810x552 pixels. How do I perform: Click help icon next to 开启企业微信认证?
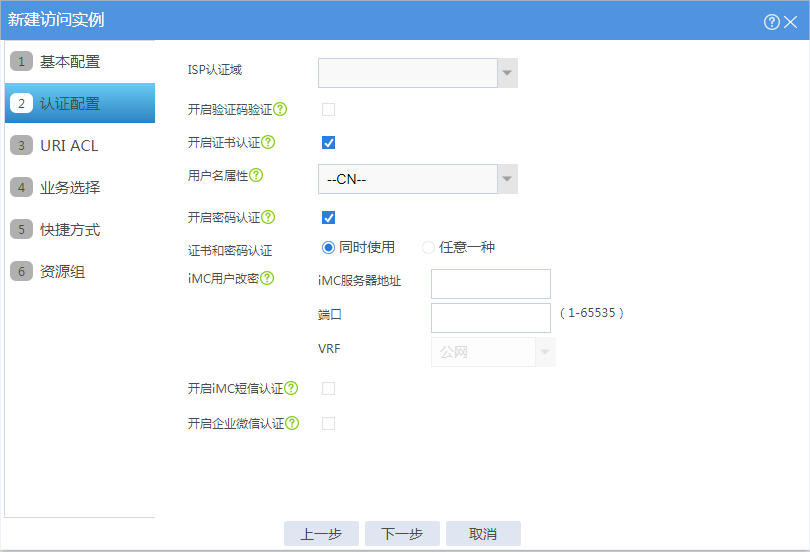(292, 423)
